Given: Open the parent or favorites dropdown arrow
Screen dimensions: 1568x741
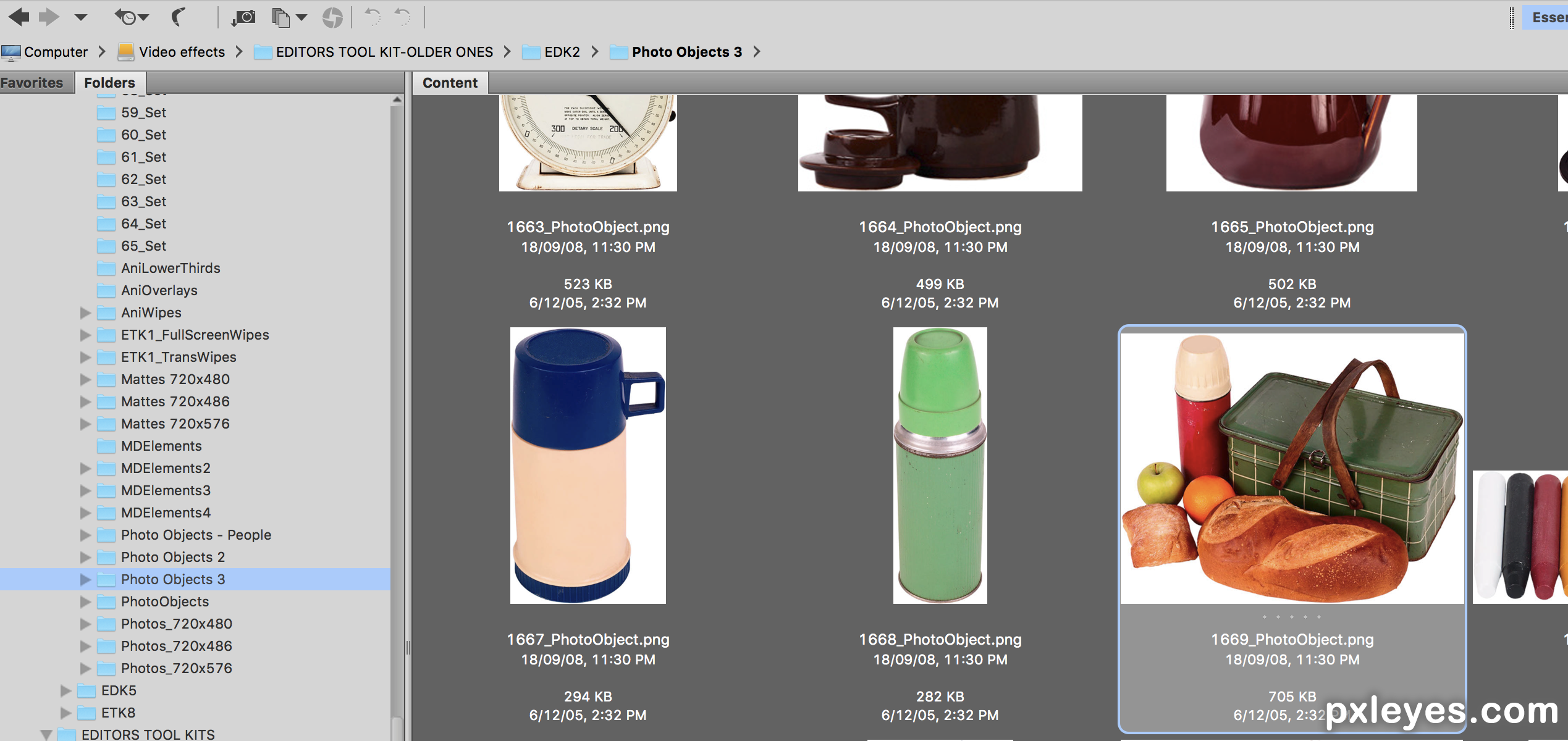Looking at the screenshot, I should coord(80,17).
